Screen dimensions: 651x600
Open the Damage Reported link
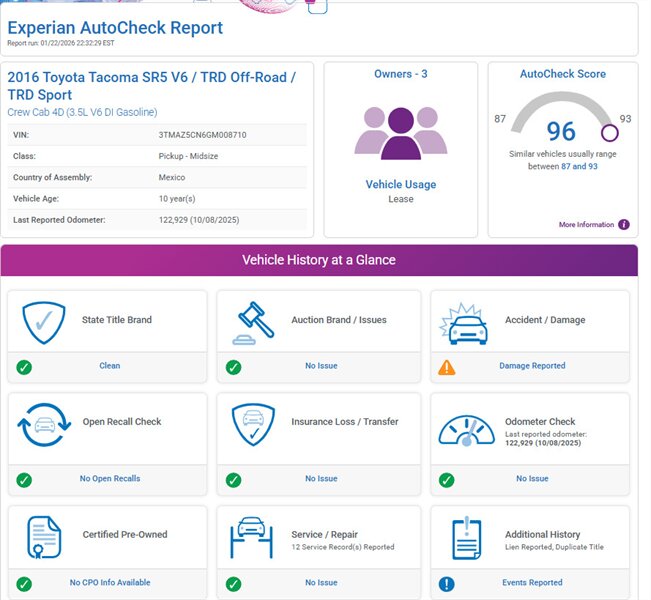click(532, 366)
